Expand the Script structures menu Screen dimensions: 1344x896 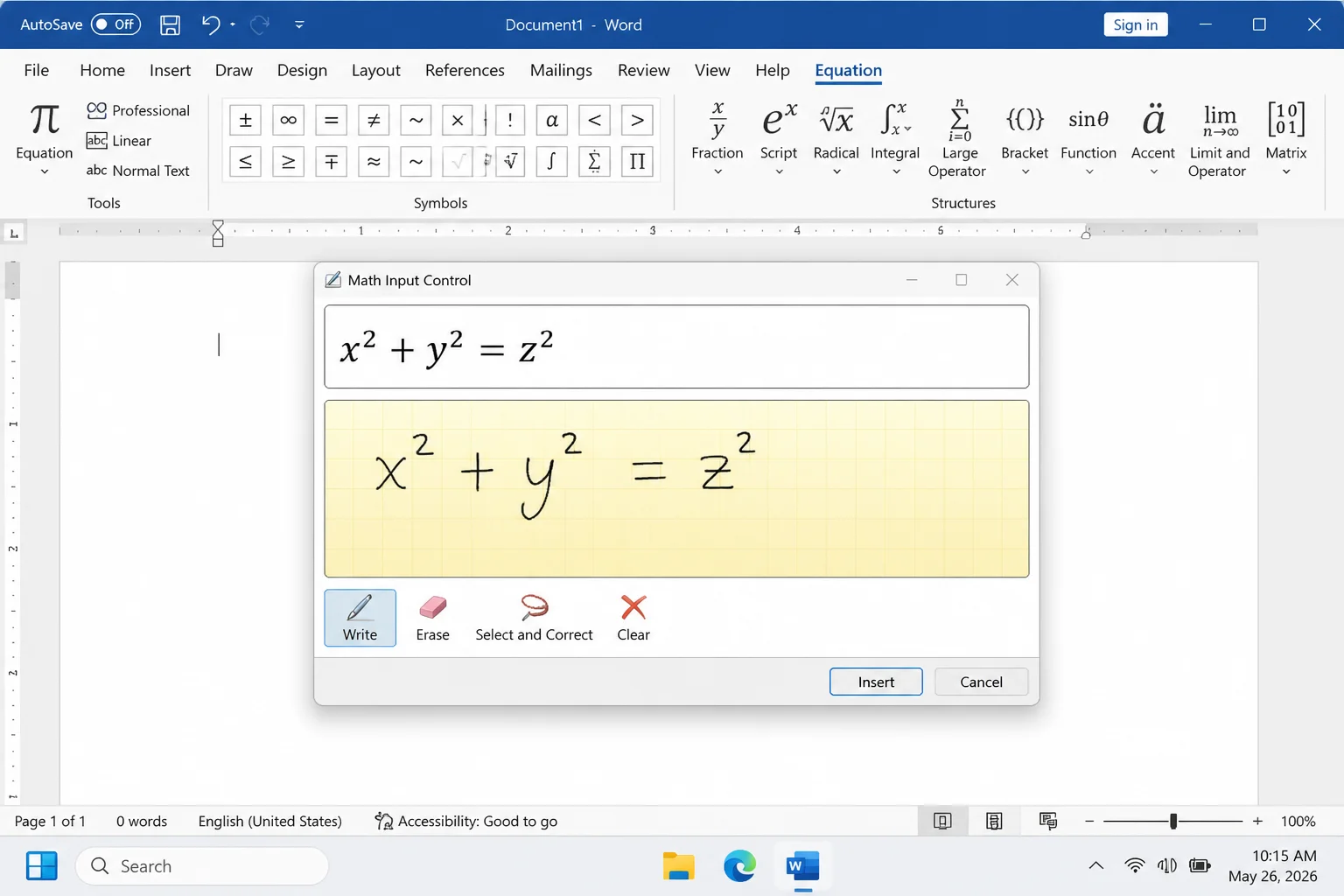[x=779, y=138]
